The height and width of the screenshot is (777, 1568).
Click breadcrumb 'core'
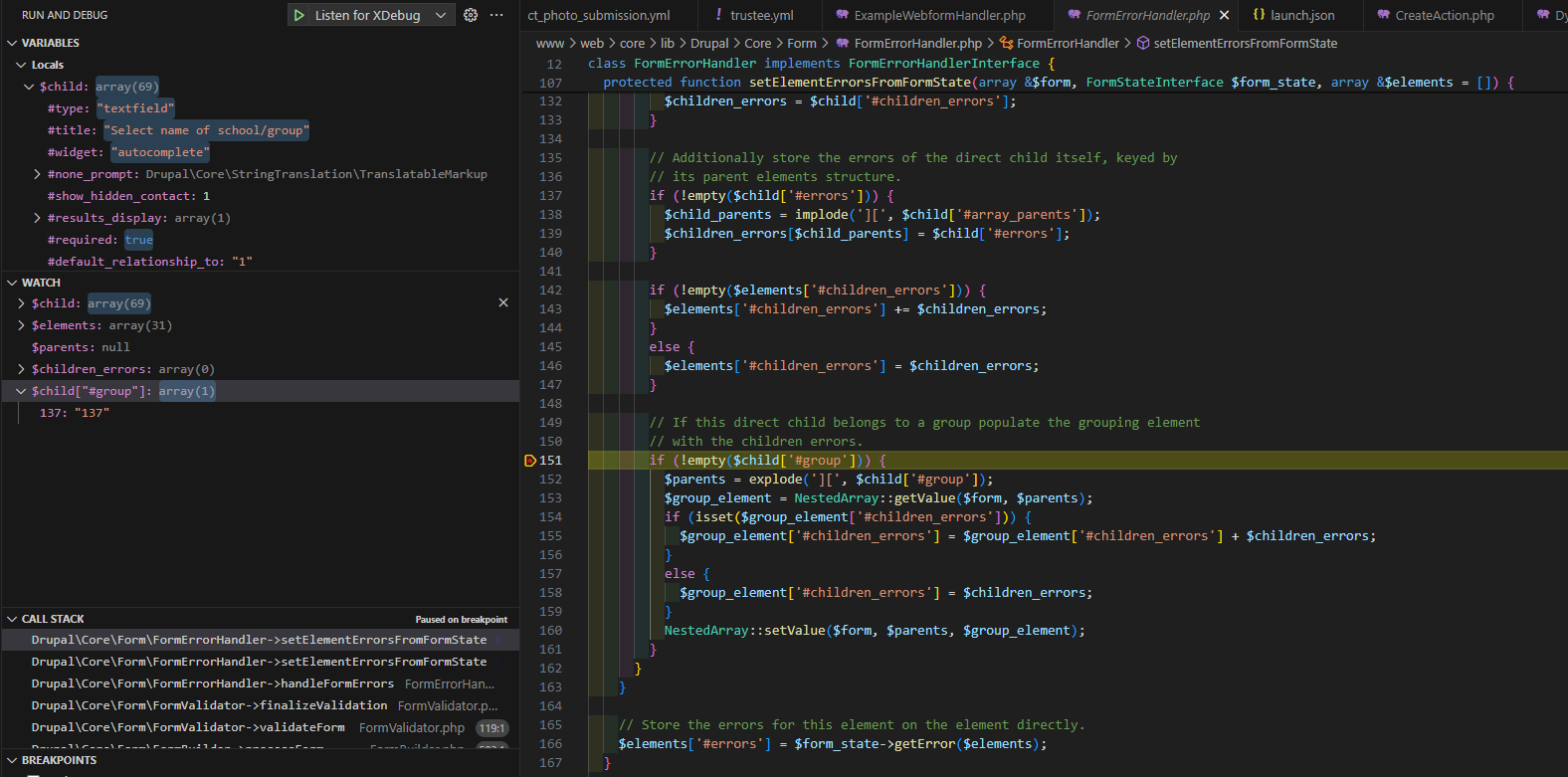tap(632, 43)
